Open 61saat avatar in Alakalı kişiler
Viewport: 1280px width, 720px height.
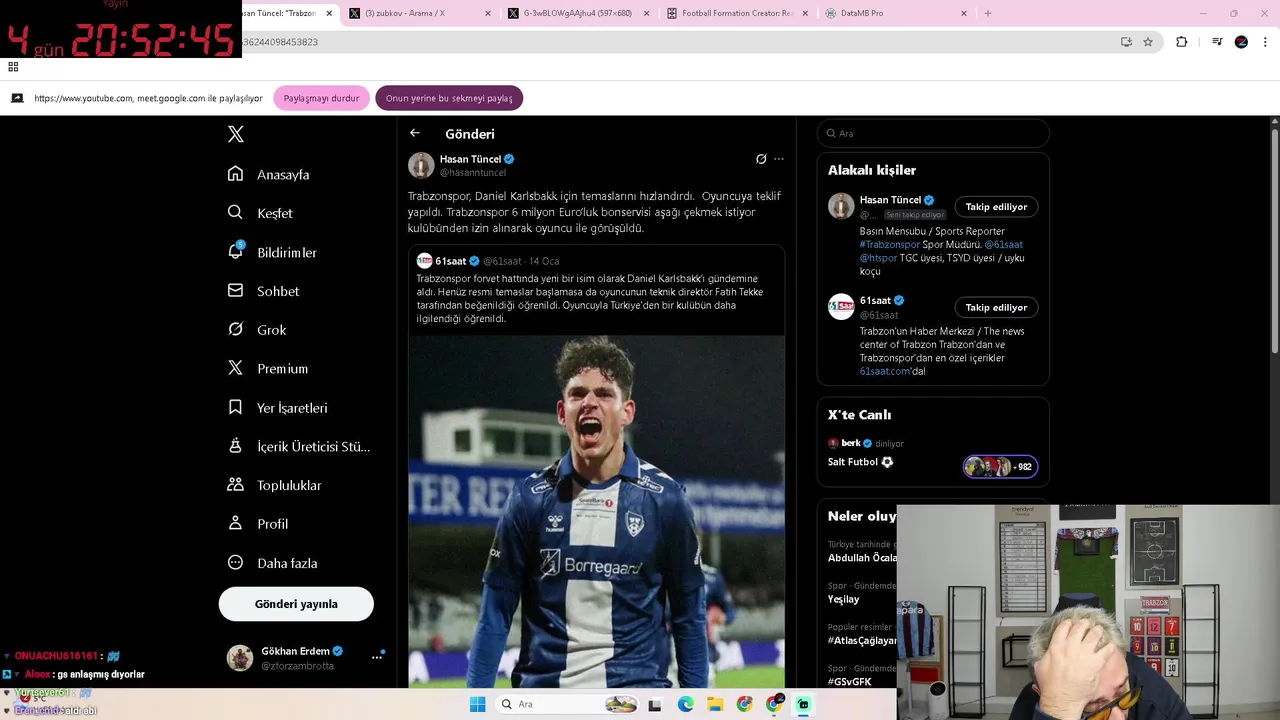841,307
